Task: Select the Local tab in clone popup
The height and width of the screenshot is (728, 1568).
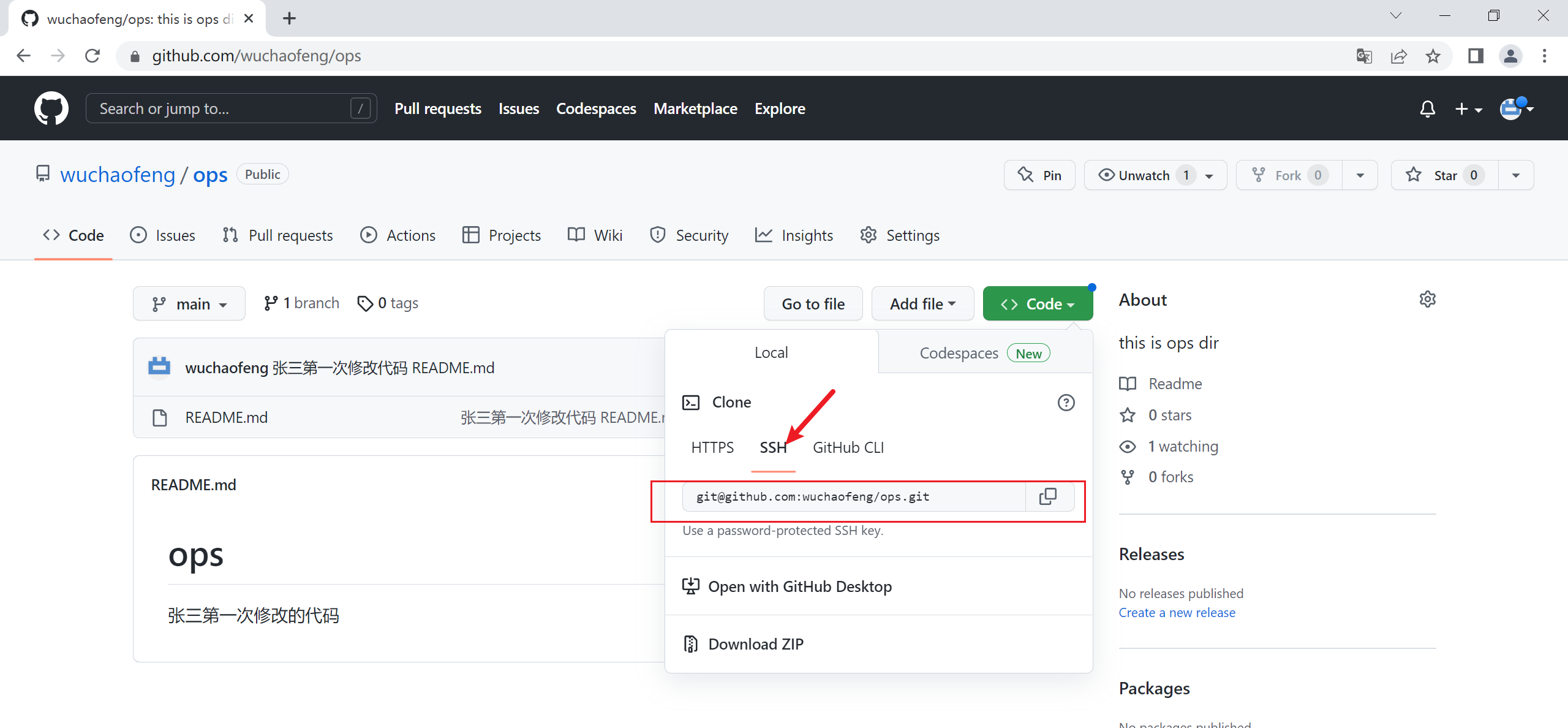Action: [771, 352]
